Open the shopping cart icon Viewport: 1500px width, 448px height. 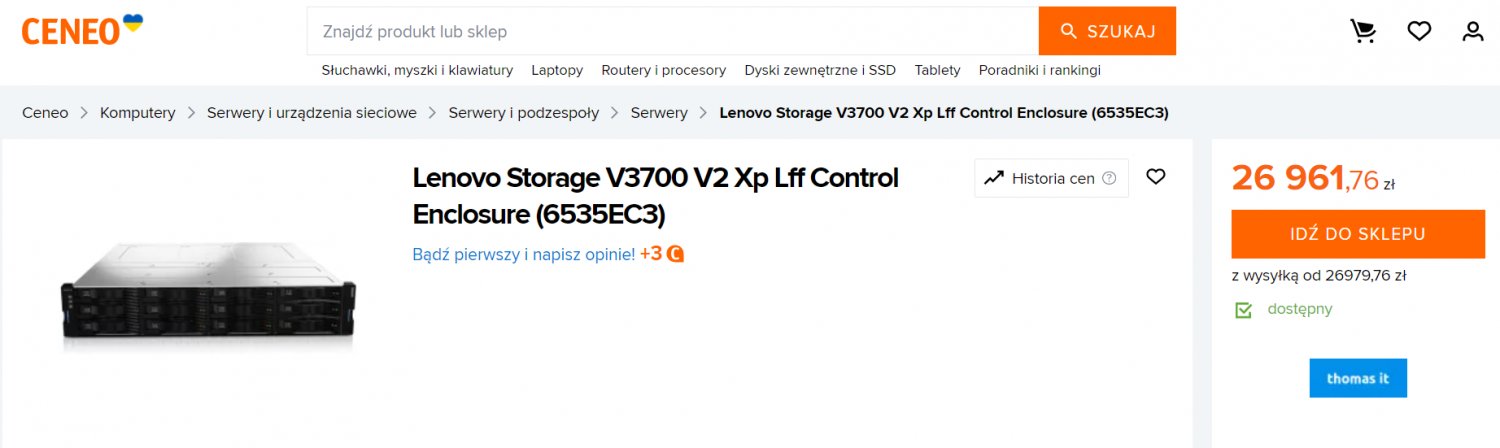click(x=1363, y=32)
